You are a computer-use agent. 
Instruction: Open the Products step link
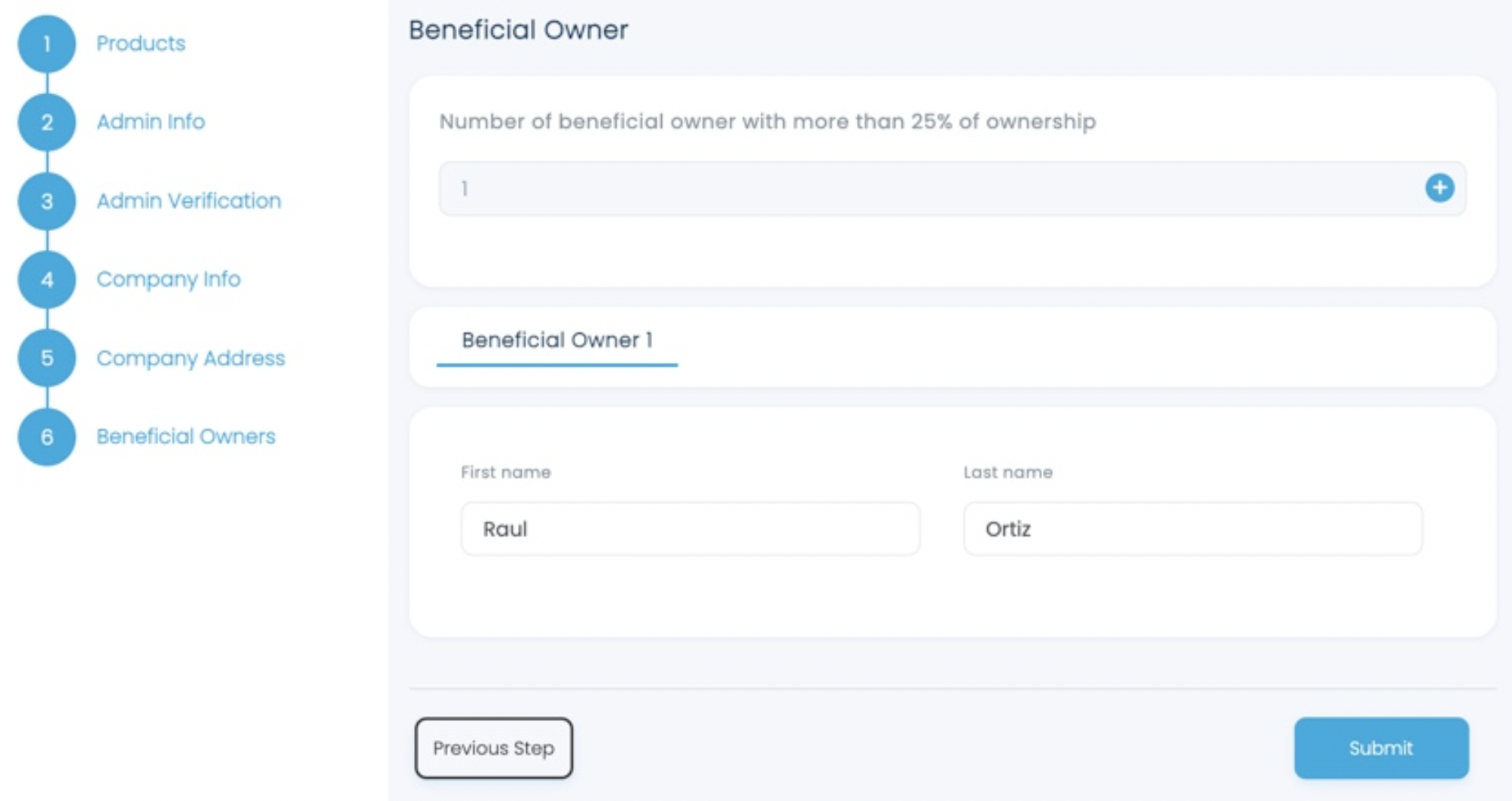[141, 44]
